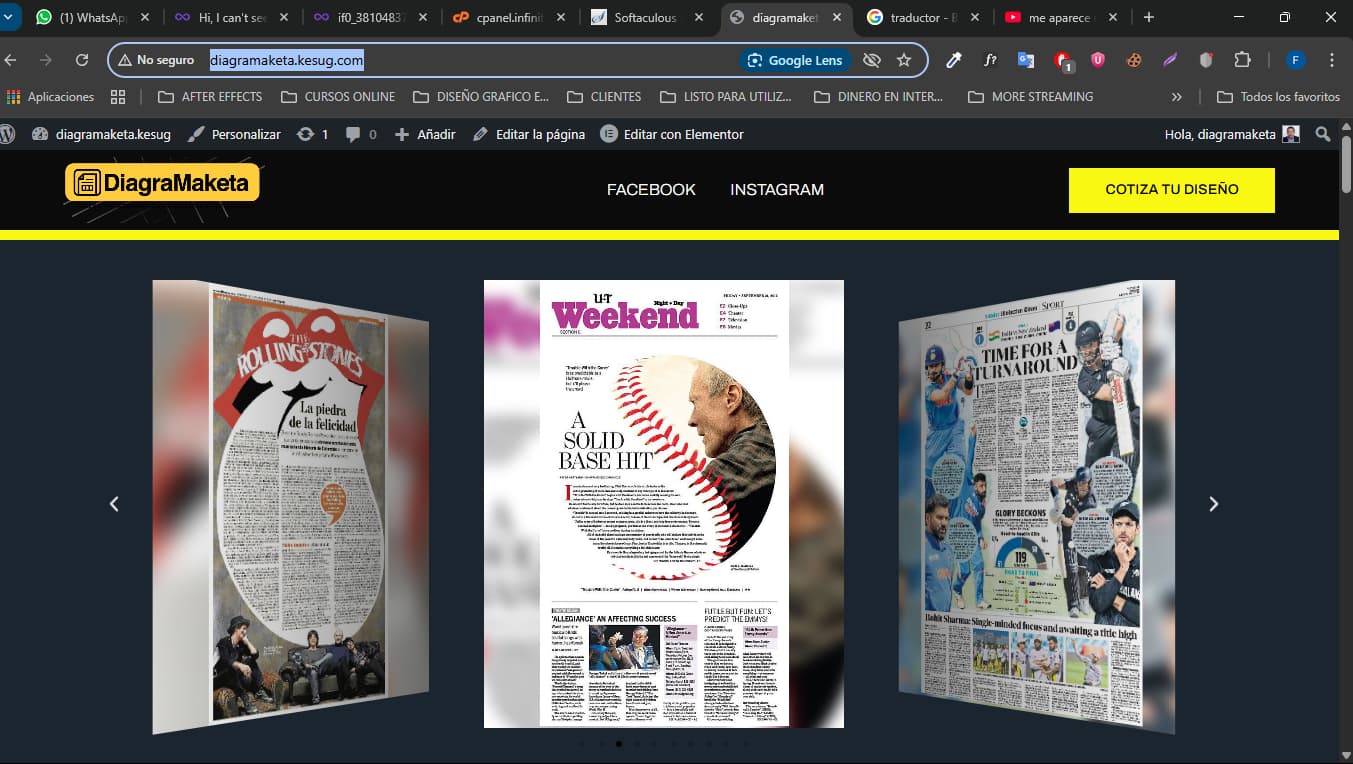This screenshot has height=764, width=1353.
Task: Switch to the Hi, I can't see tab
Action: coord(220,17)
